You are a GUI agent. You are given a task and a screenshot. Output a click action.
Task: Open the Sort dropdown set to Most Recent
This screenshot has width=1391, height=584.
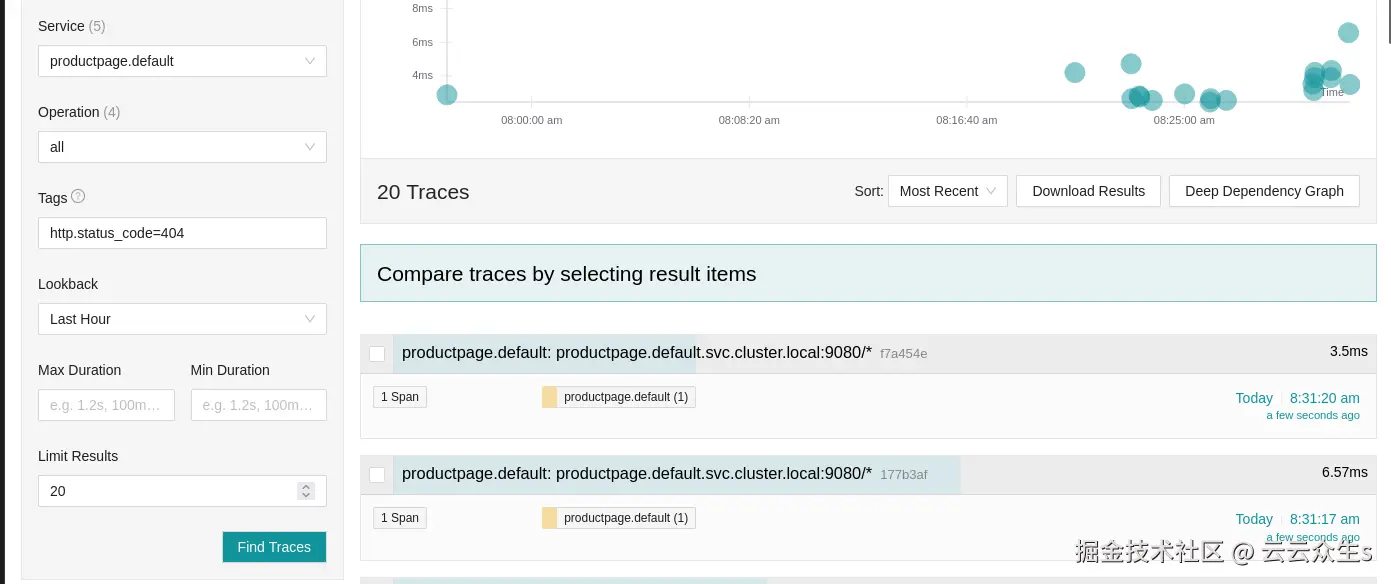coord(947,191)
